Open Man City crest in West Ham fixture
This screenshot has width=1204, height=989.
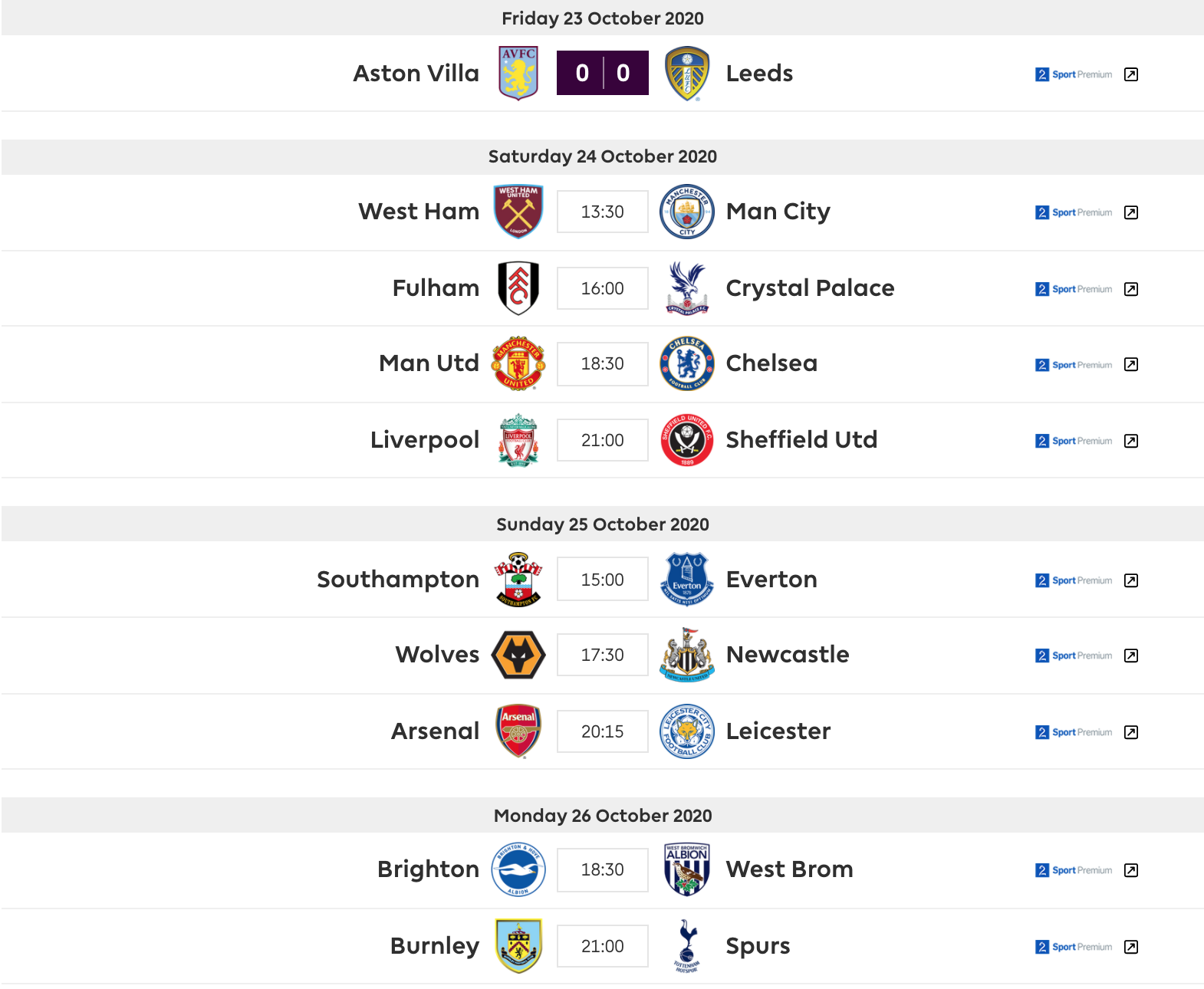[687, 211]
